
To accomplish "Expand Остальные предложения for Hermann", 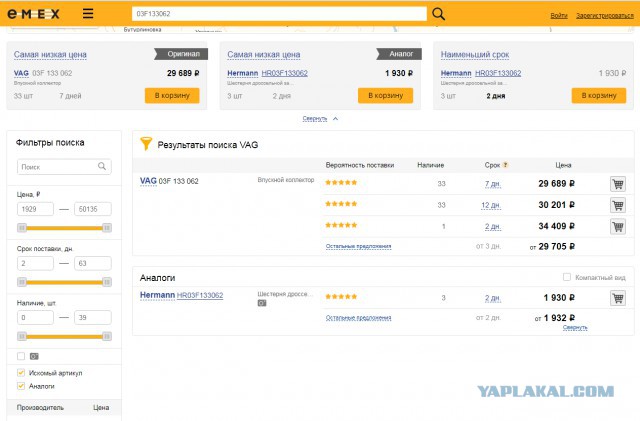I will 358,318.
